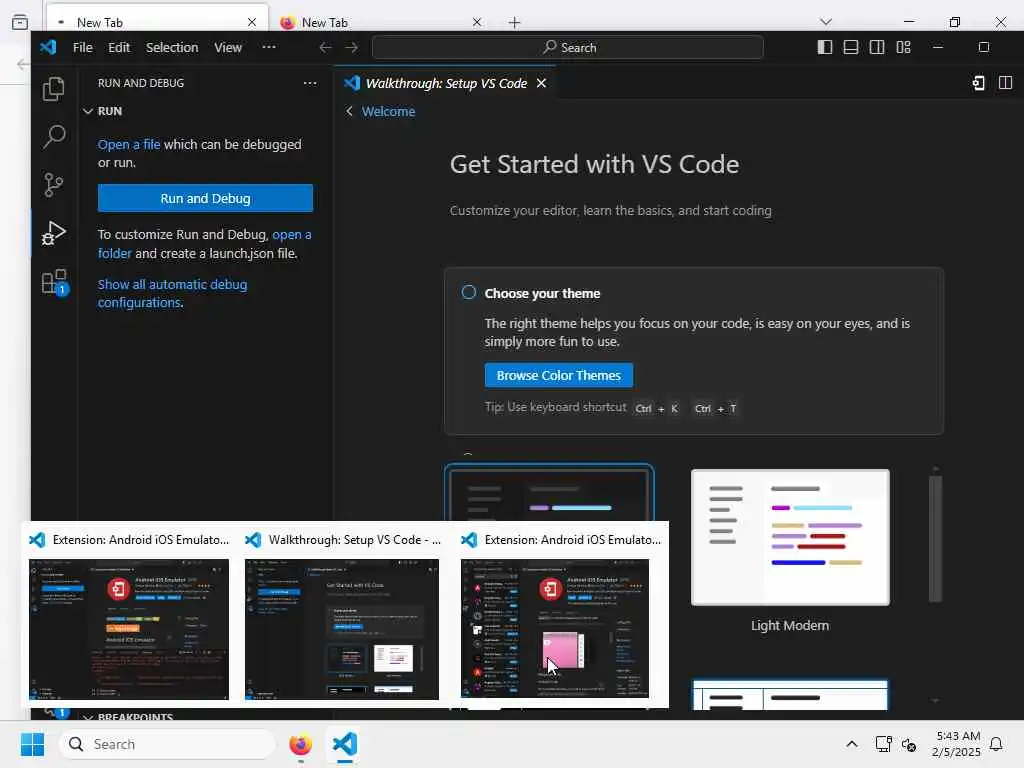Go forward with the navigation arrow

pos(351,48)
